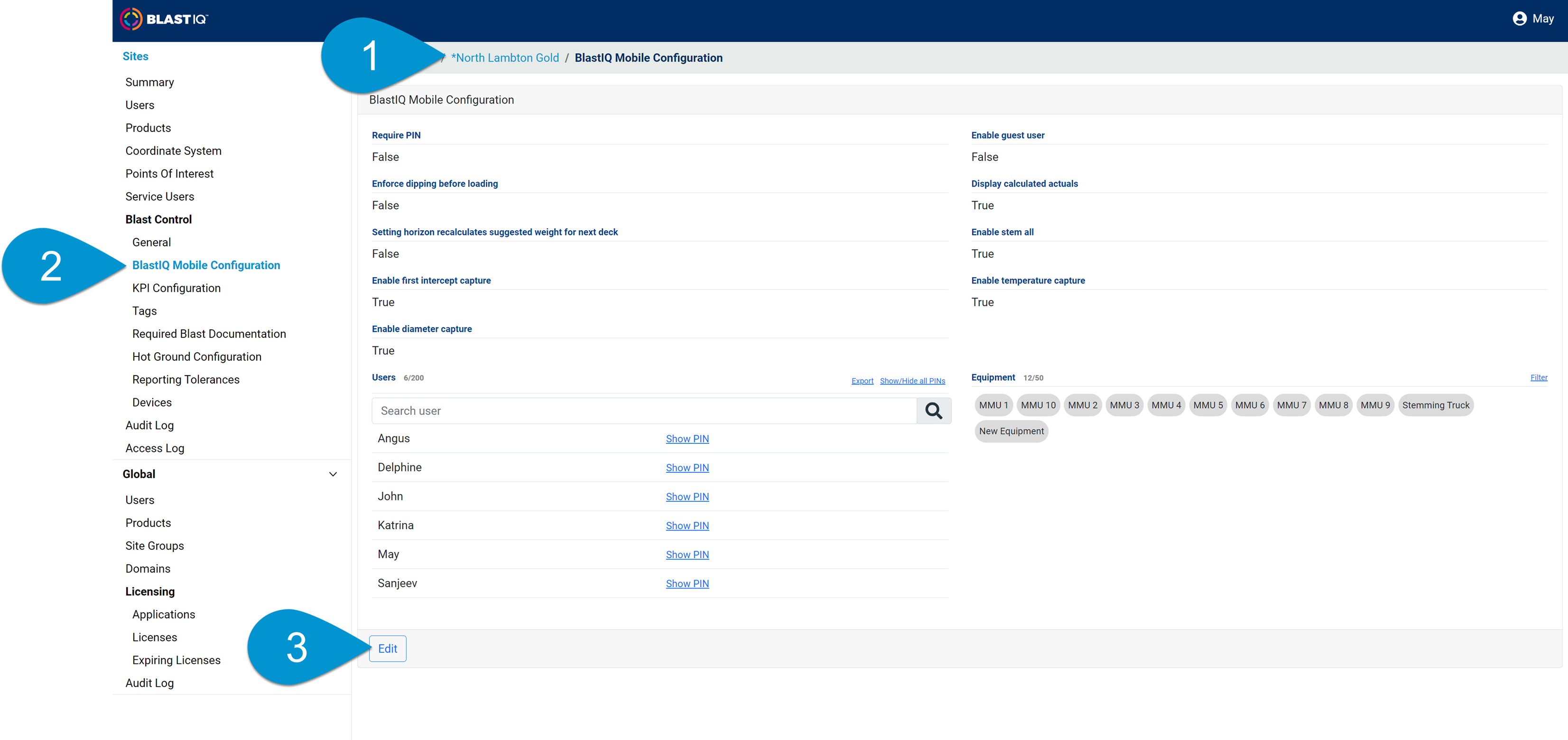Select BlastIQ Mobile Configuration in sidebar
The width and height of the screenshot is (1568, 740).
[x=206, y=265]
